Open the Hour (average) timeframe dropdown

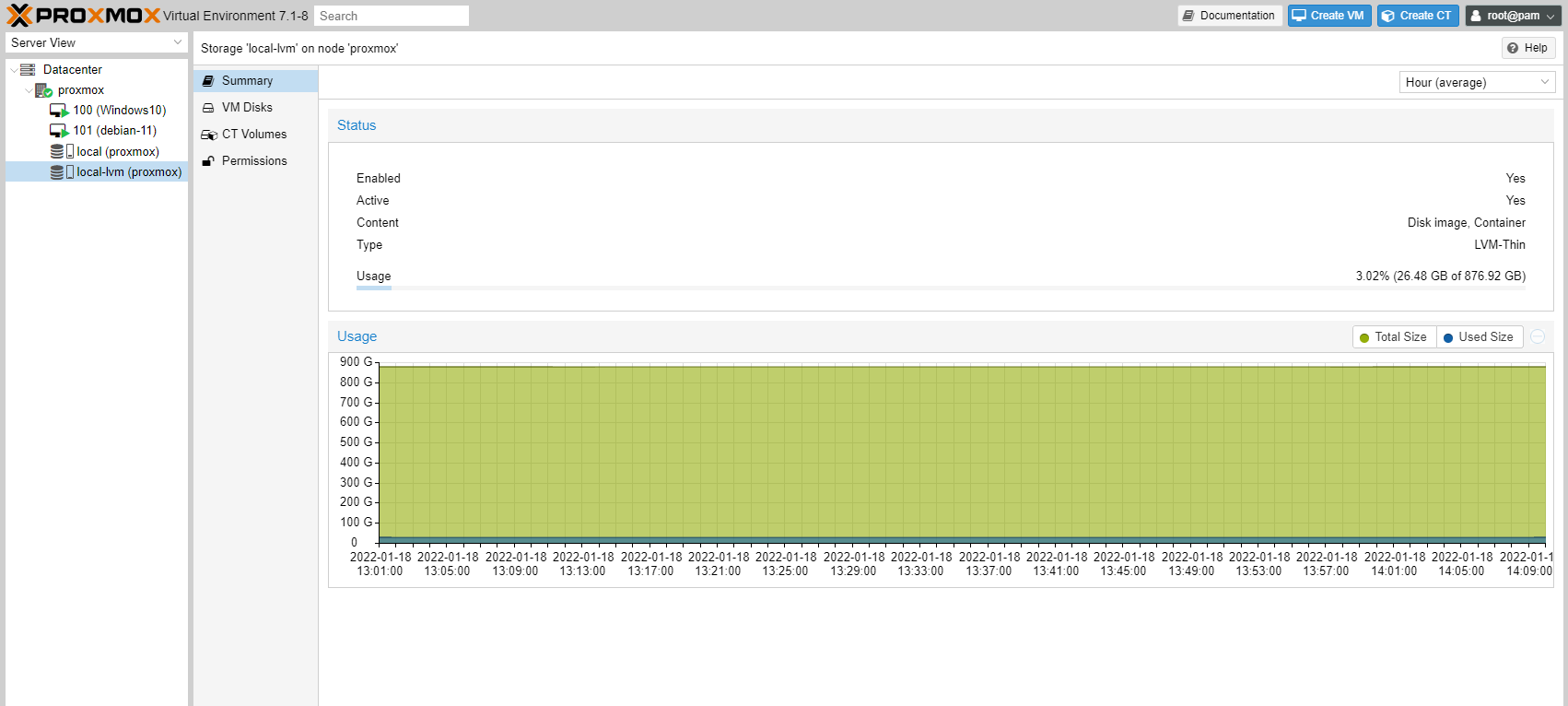pyautogui.click(x=1477, y=83)
